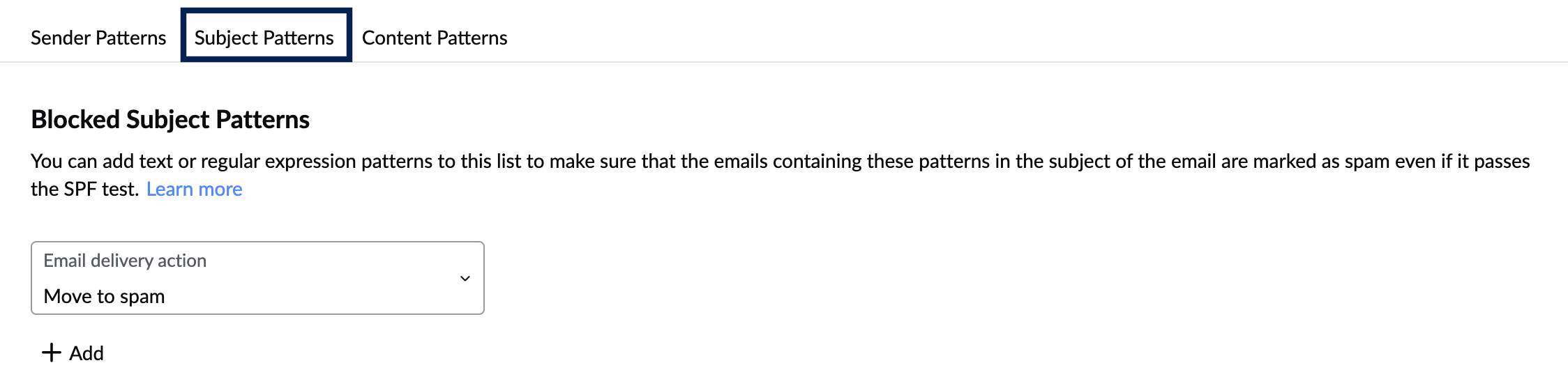Viewport: 1568px width, 379px height.
Task: Follow the blue Learn more hyperlink
Action: pos(194,189)
